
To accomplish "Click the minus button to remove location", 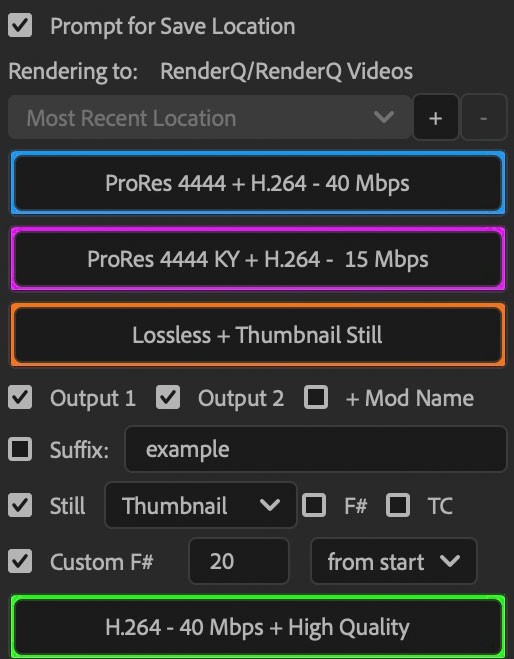I will pyautogui.click(x=484, y=117).
